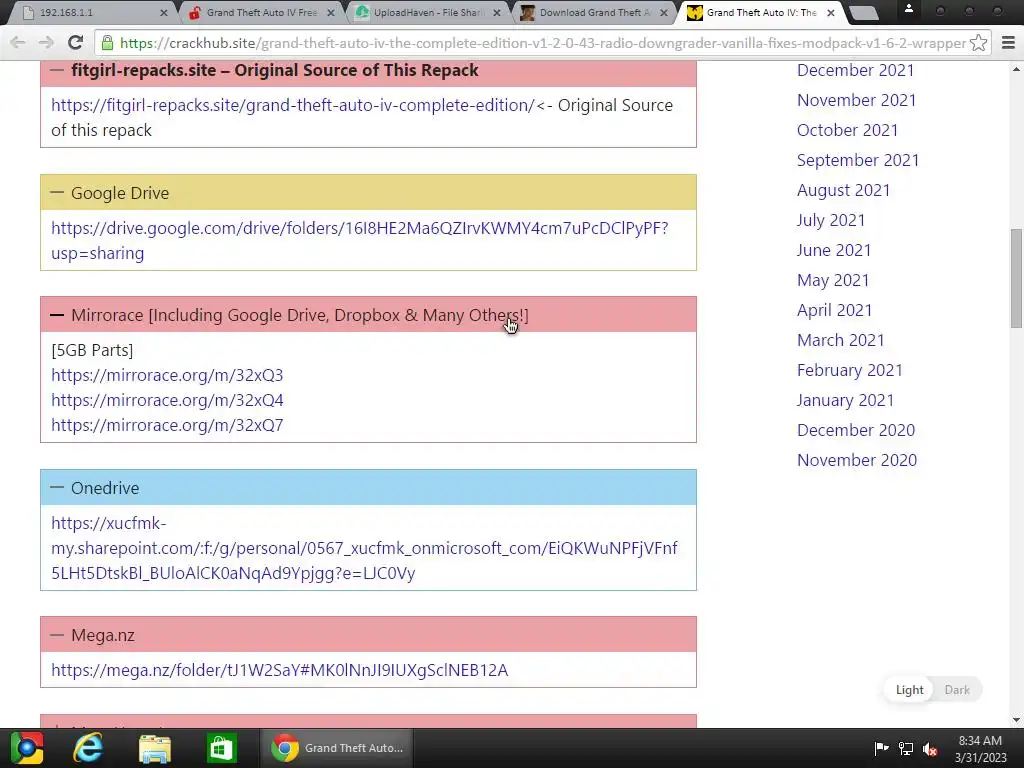Switch to the UploadHaven File Sharing tab
1024x768 pixels.
428,12
